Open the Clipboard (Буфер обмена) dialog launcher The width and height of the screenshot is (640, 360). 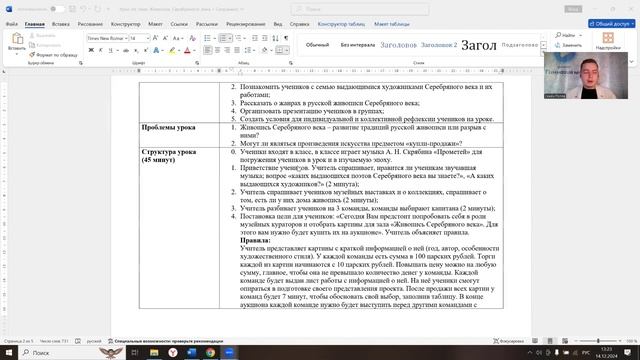click(80, 63)
